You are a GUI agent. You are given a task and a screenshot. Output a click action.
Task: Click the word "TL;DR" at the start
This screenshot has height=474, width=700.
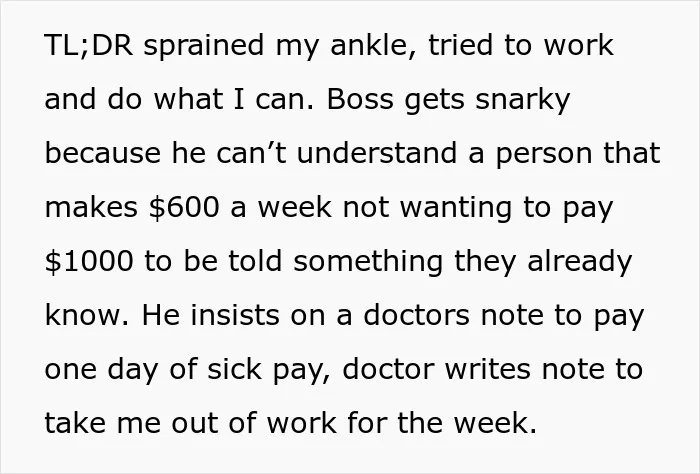pos(89,45)
